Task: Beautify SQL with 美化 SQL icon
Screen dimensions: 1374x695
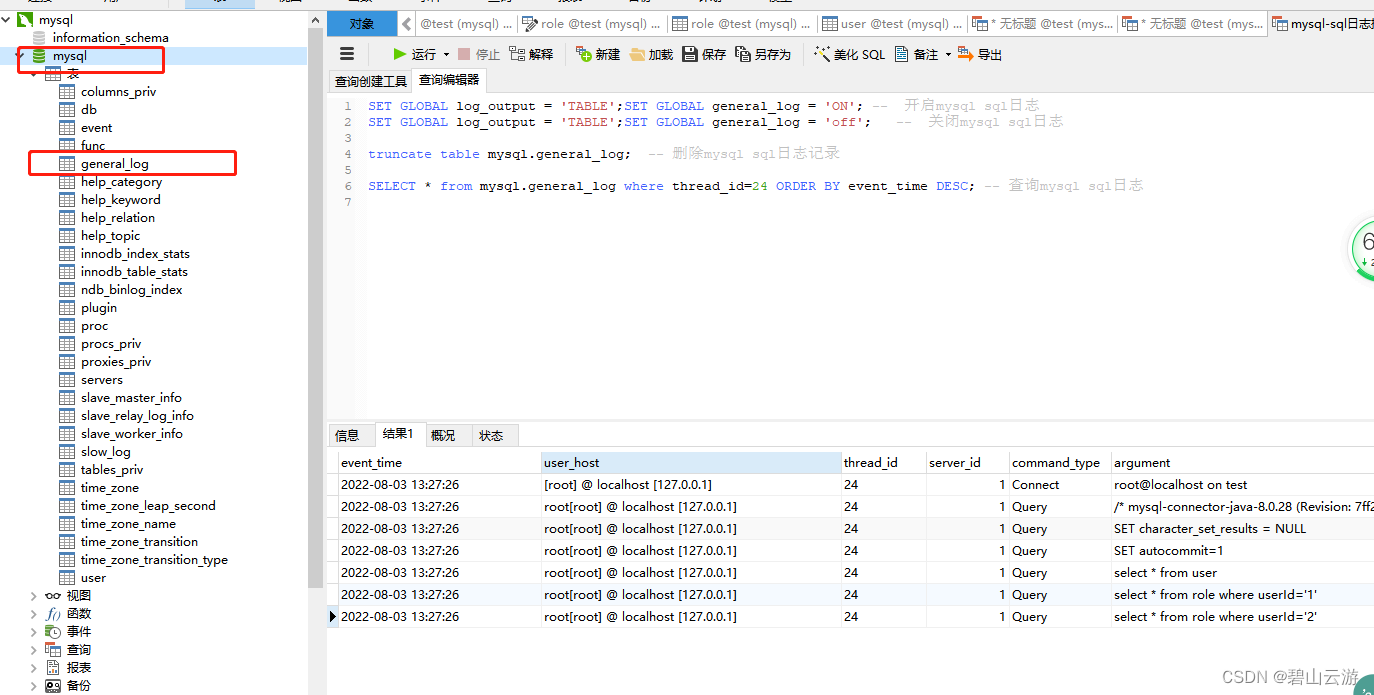Action: pyautogui.click(x=849, y=54)
